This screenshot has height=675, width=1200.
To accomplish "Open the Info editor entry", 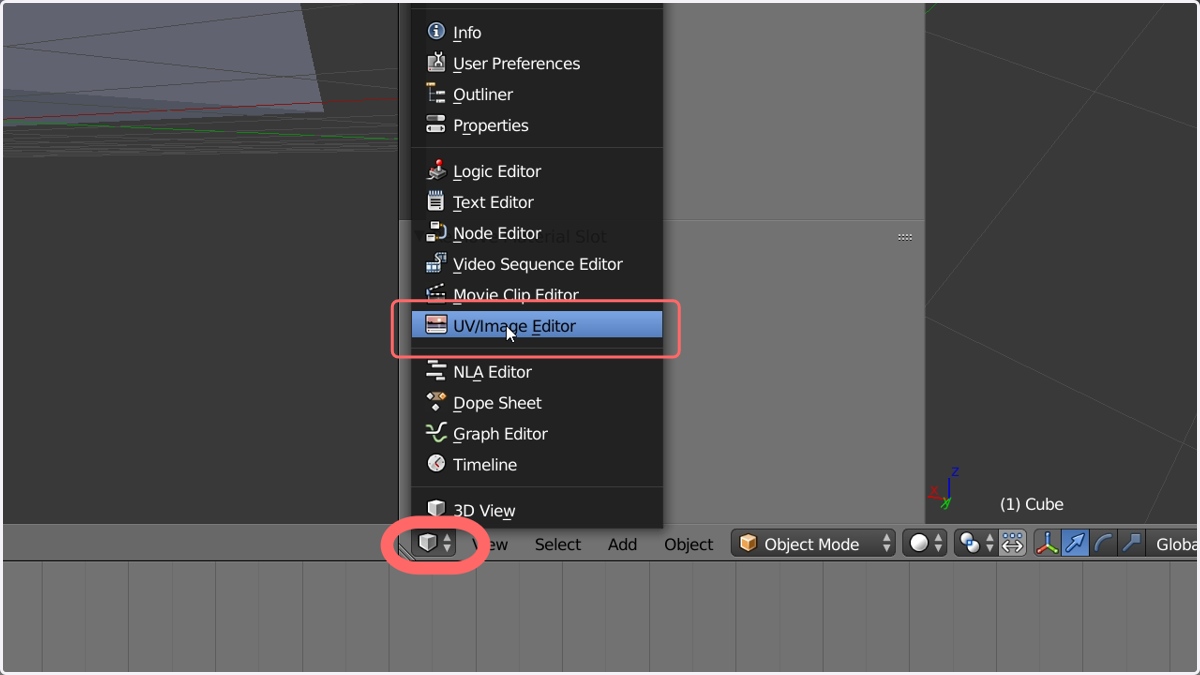I will click(x=537, y=32).
